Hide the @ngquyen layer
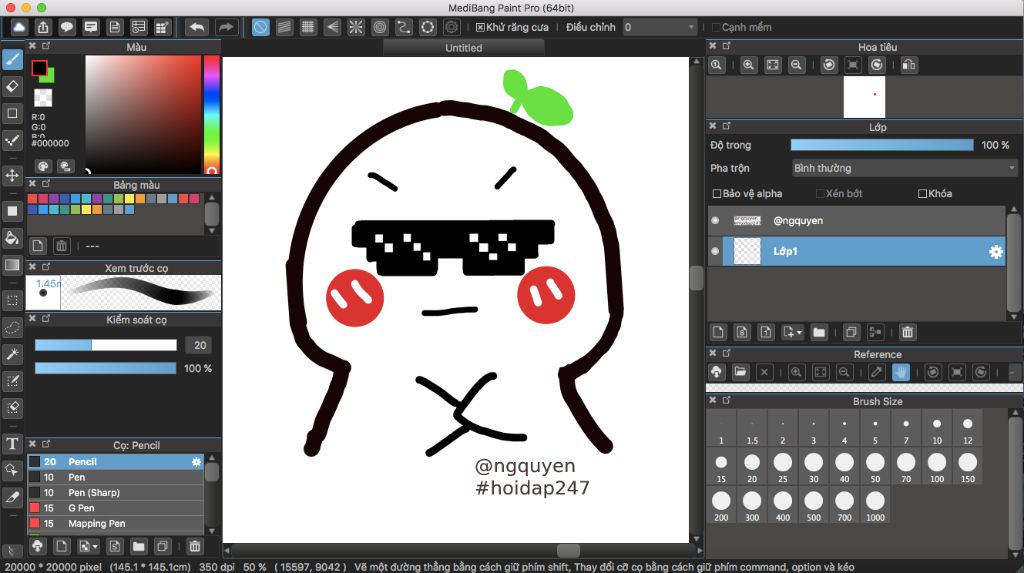This screenshot has width=1024, height=573. click(x=715, y=221)
